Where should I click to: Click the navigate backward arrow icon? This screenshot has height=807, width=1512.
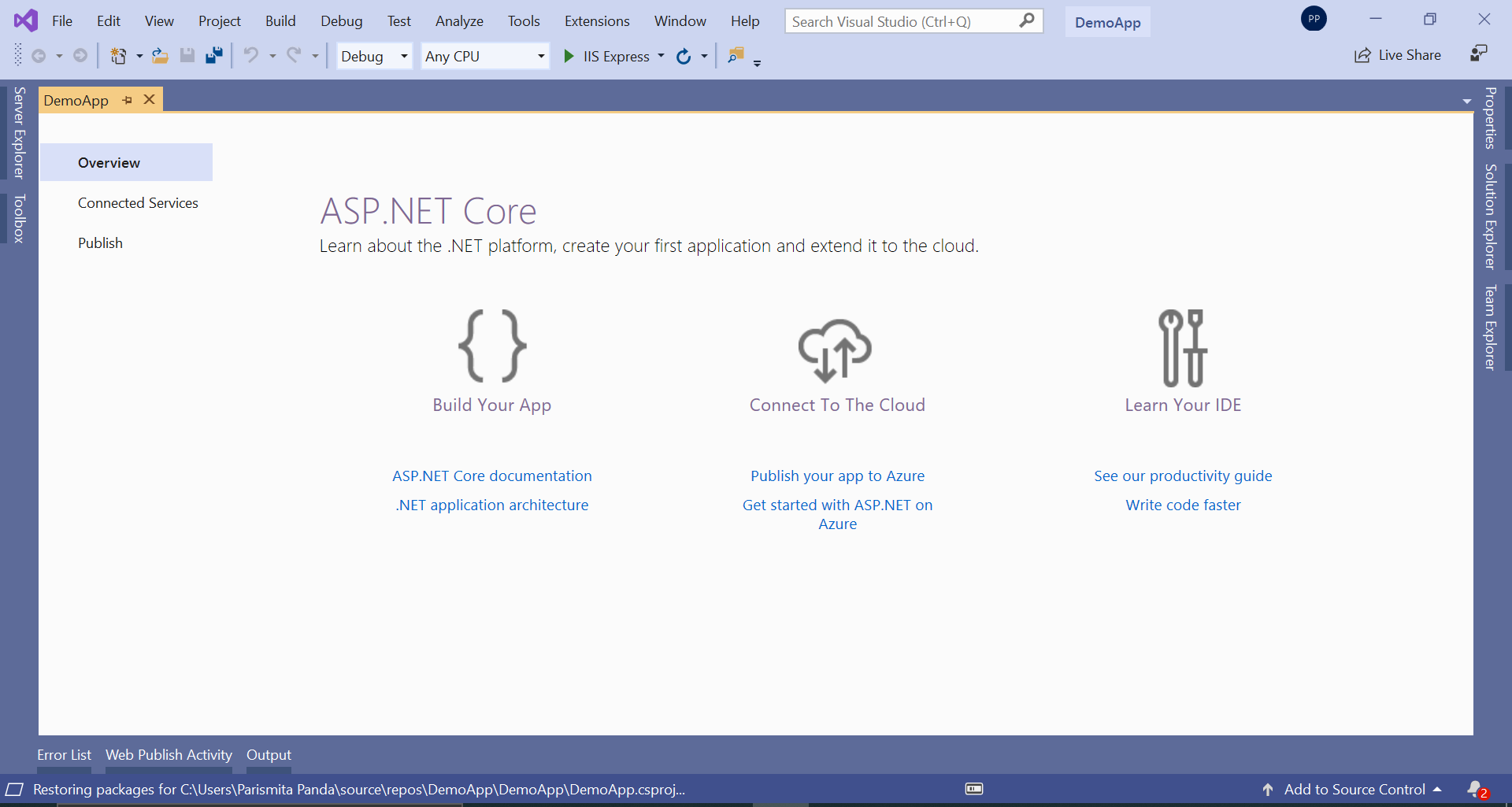(39, 55)
